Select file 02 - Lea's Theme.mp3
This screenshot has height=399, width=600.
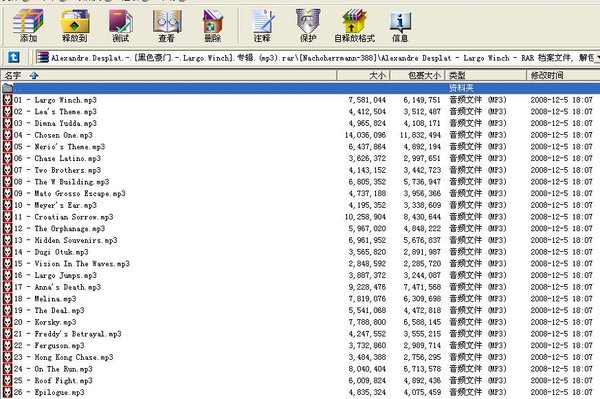click(x=55, y=112)
